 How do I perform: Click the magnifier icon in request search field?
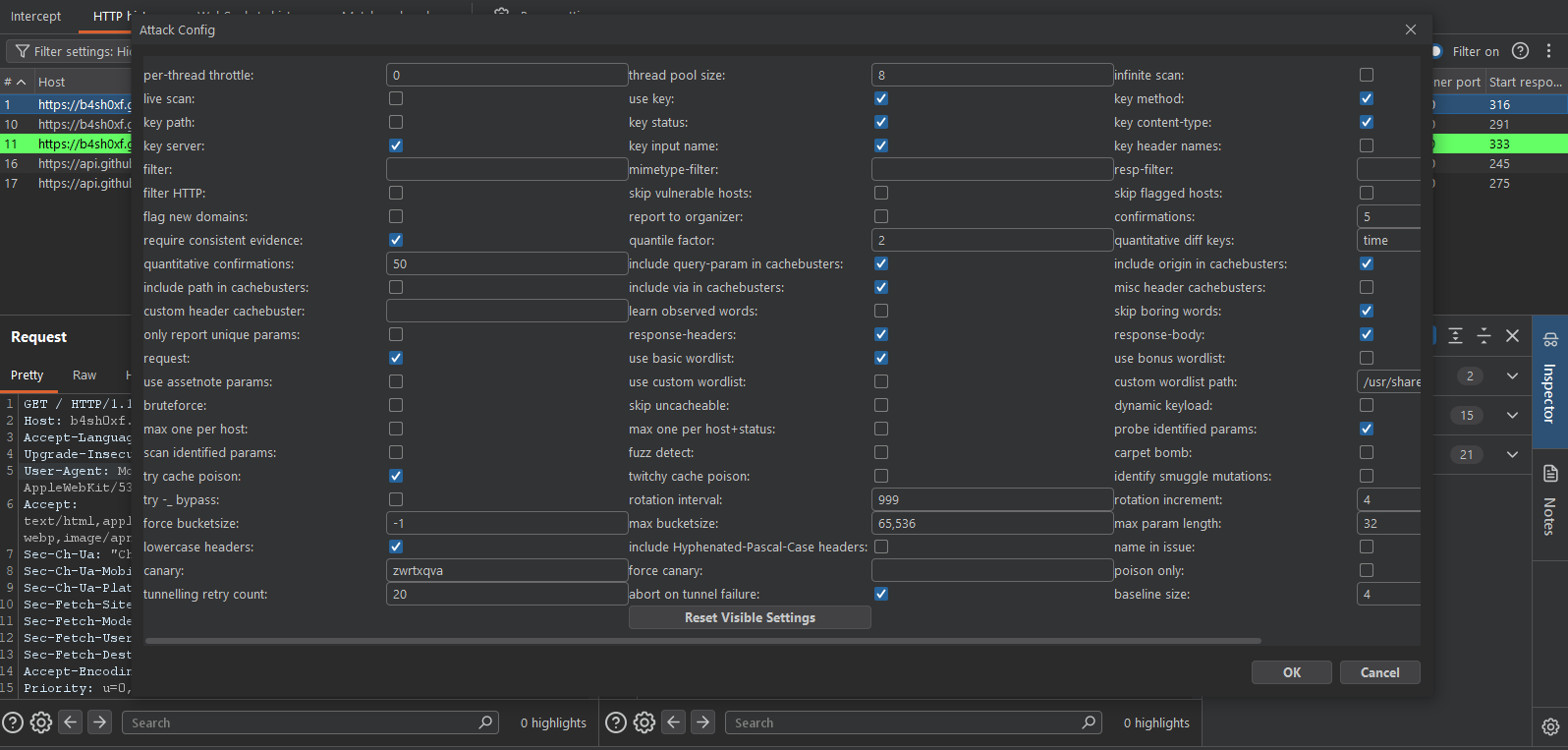click(485, 722)
